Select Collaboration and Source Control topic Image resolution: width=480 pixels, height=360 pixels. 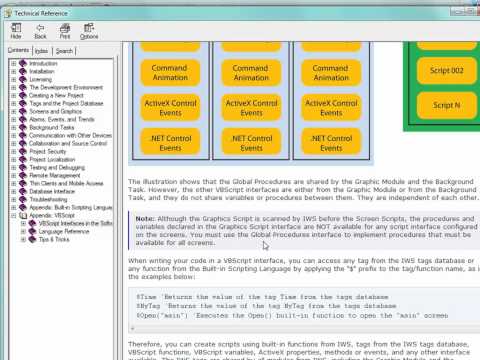pyautogui.click(x=68, y=143)
